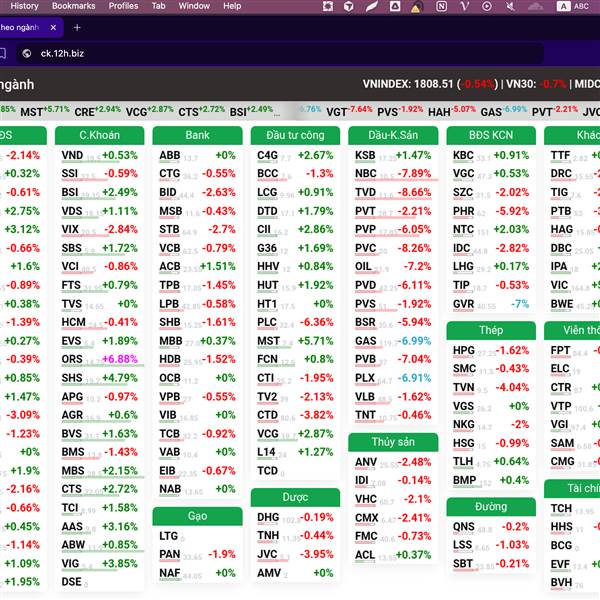
Task: Open the MBB stock row
Action: [197, 341]
